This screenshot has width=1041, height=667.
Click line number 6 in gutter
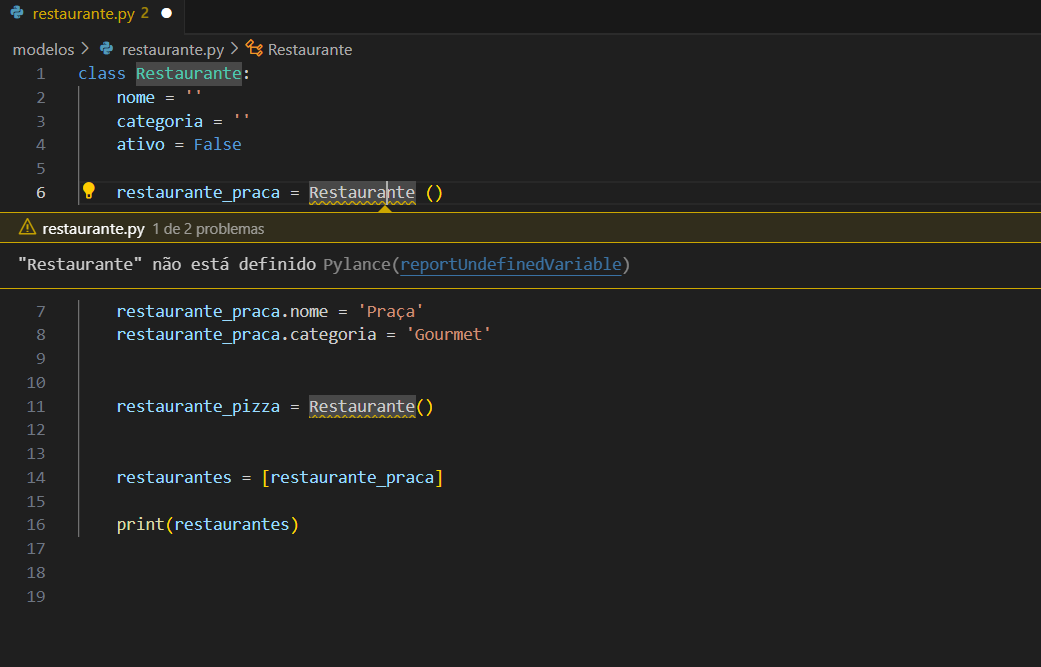tap(40, 192)
